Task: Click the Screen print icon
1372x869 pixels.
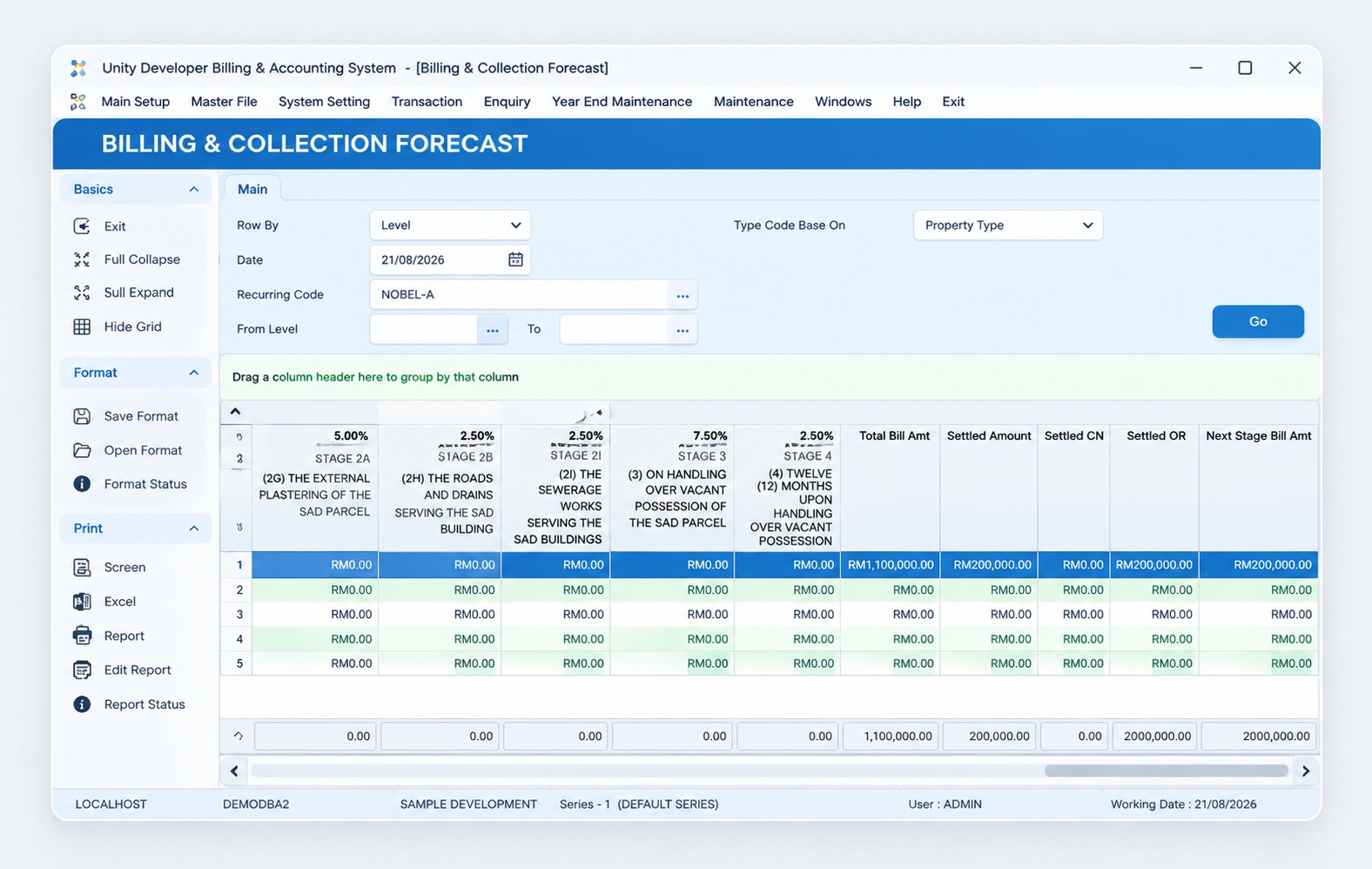Action: [82, 568]
